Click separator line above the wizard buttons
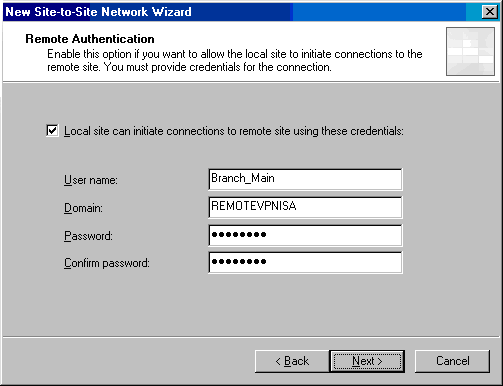503x386 pixels. click(251, 337)
